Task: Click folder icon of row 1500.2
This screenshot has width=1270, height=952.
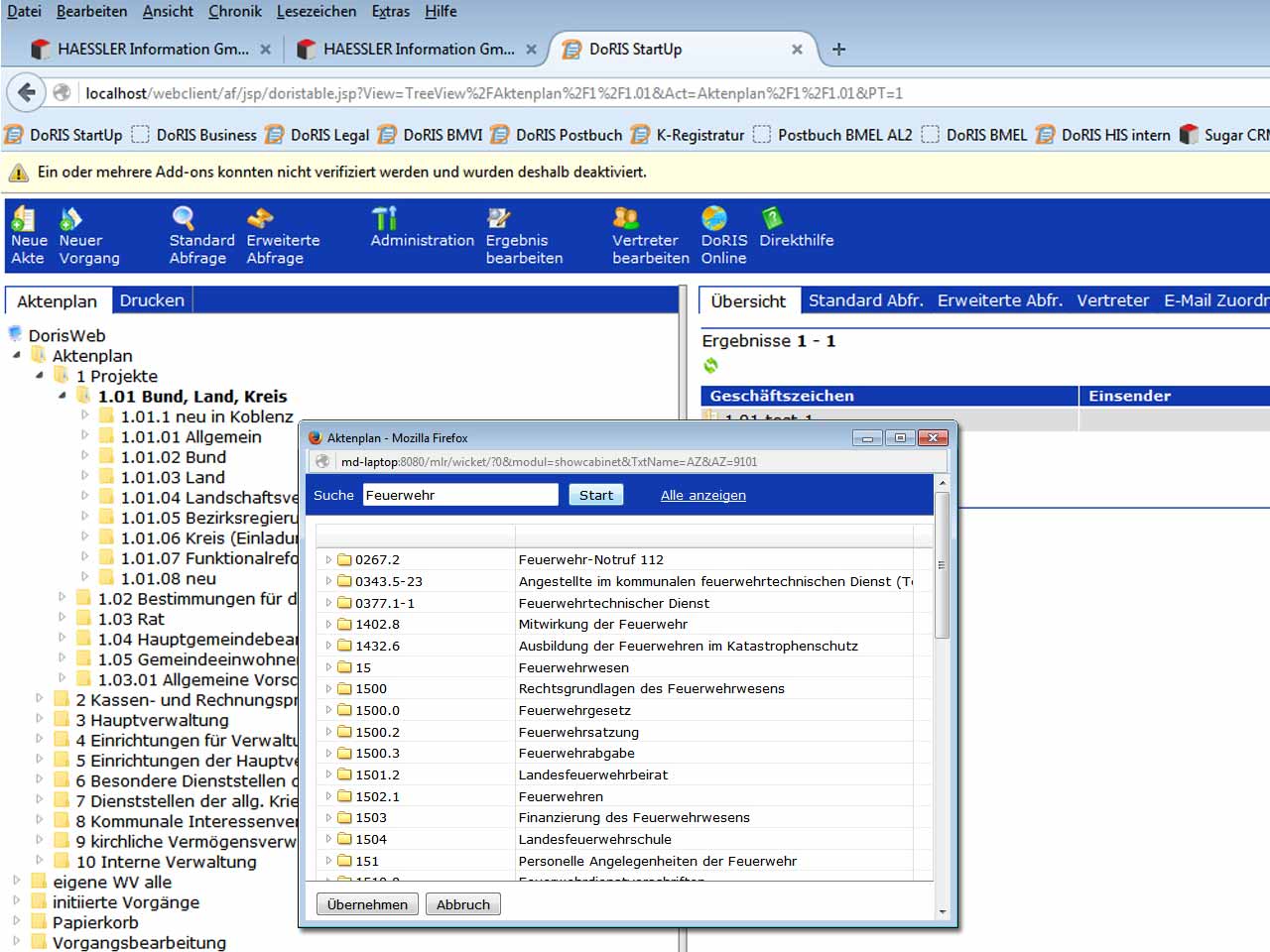Action: pos(344,732)
